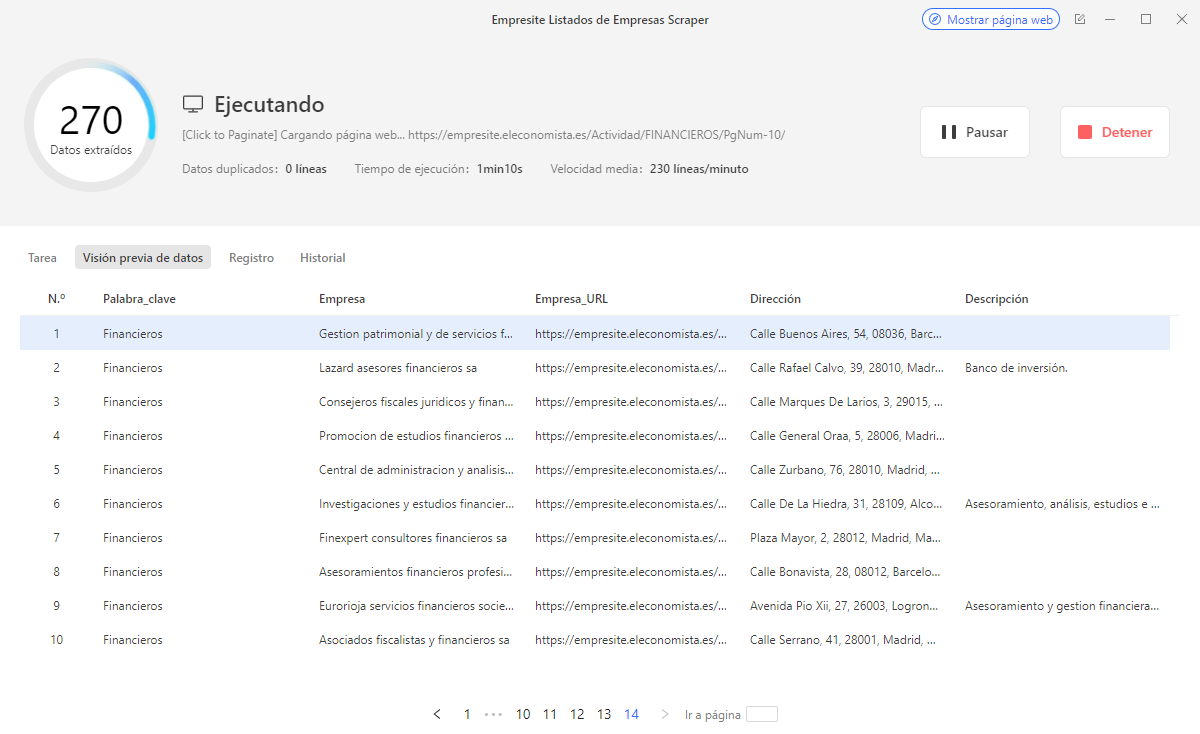Select the Gestion patrimonial y de servicios row
The width and height of the screenshot is (1200, 734).
(595, 333)
